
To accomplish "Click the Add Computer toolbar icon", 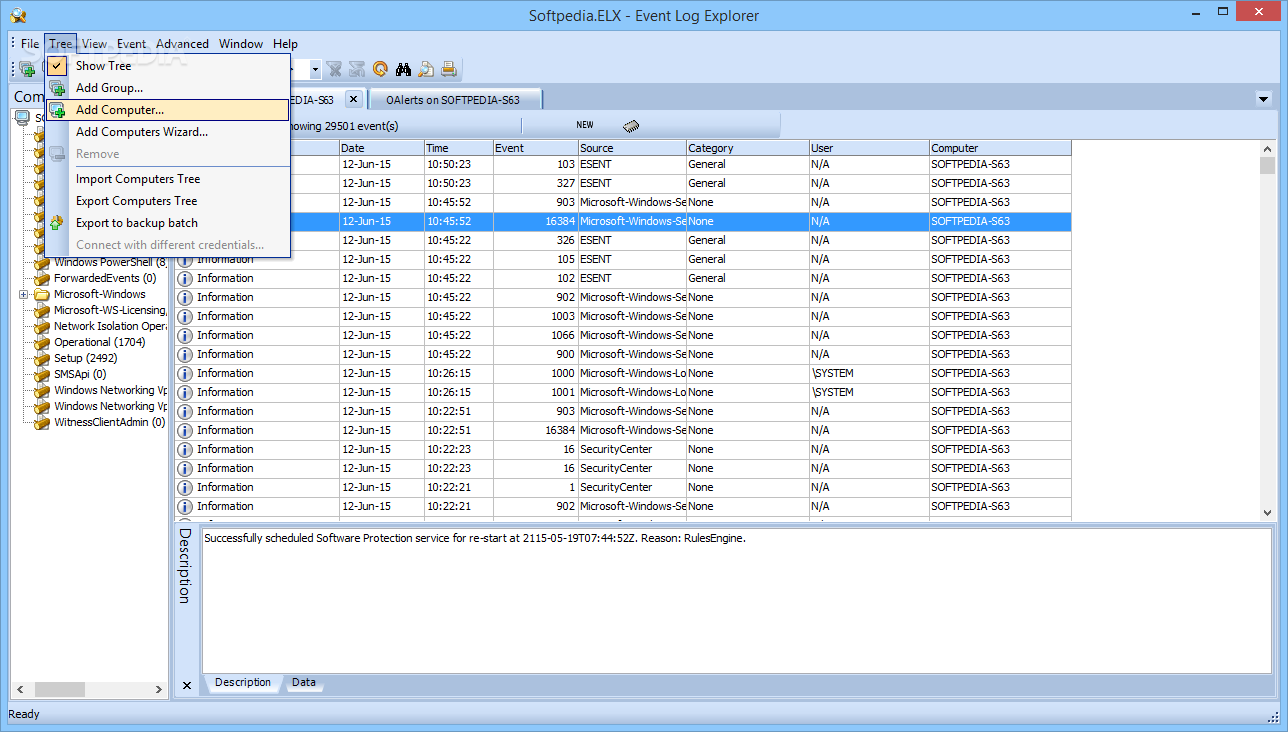I will point(27,69).
